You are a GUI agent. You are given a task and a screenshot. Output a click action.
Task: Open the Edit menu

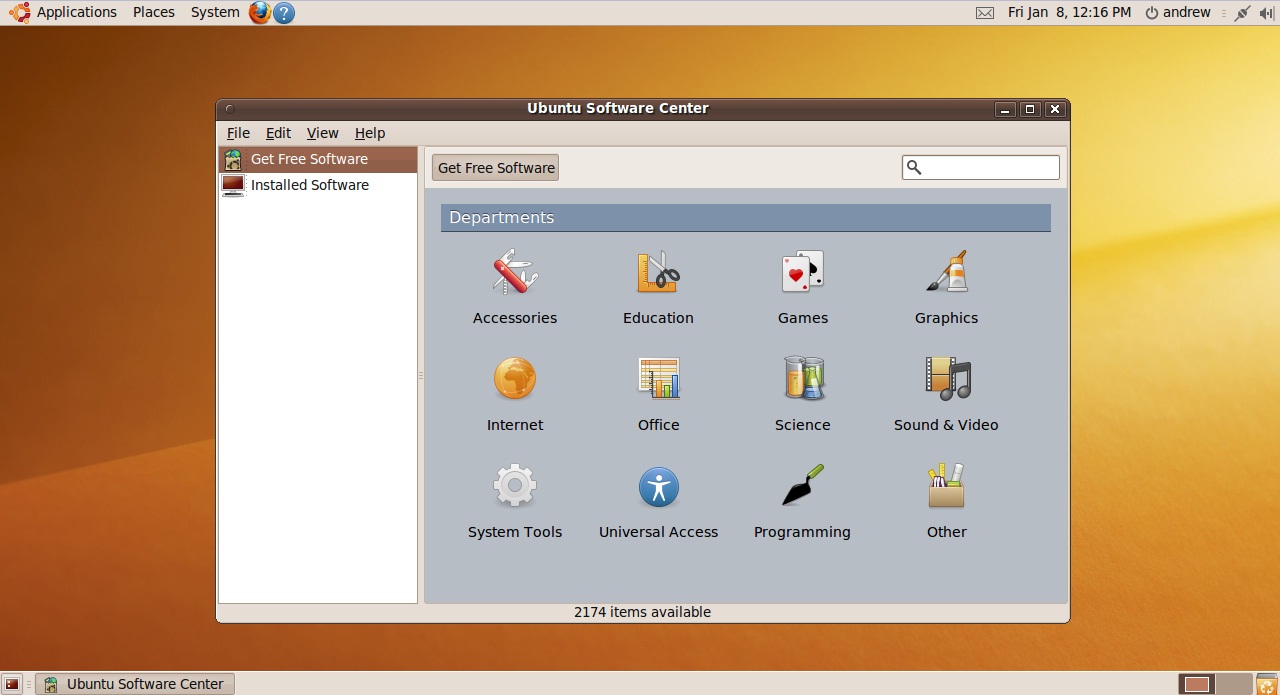[x=278, y=133]
